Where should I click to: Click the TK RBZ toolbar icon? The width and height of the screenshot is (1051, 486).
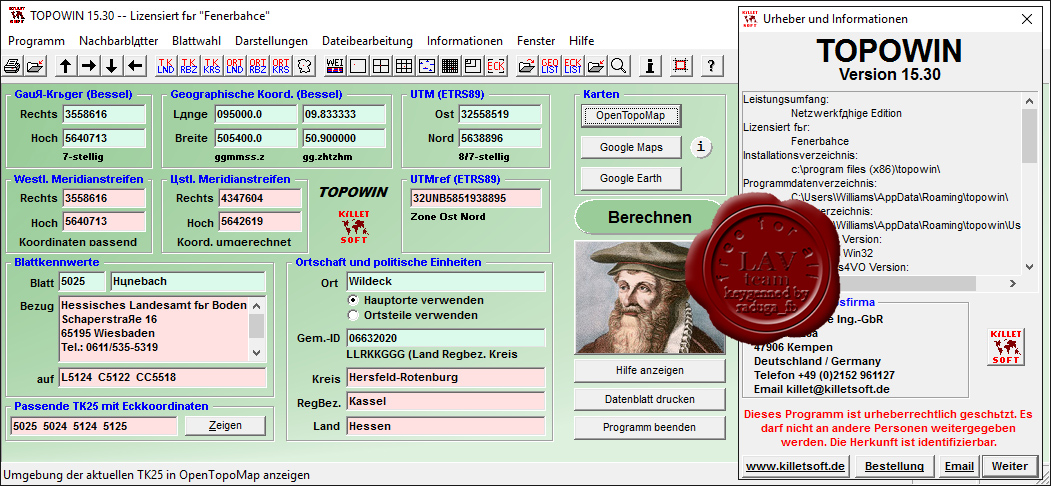[189, 66]
